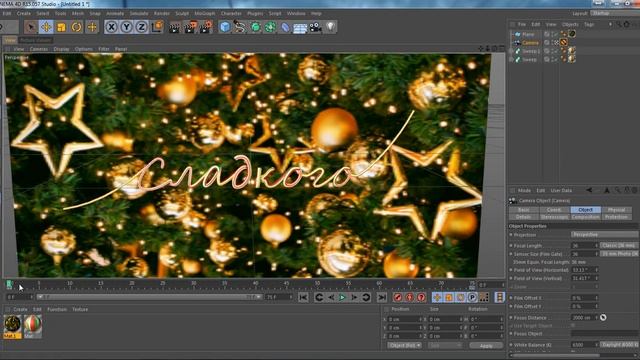Viewport: 640px width, 360px height.
Task: Toggle Y axis lock
Action: (126, 27)
